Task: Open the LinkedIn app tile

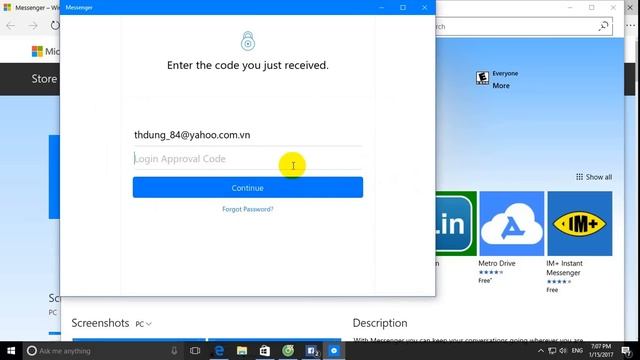Action: (456, 223)
